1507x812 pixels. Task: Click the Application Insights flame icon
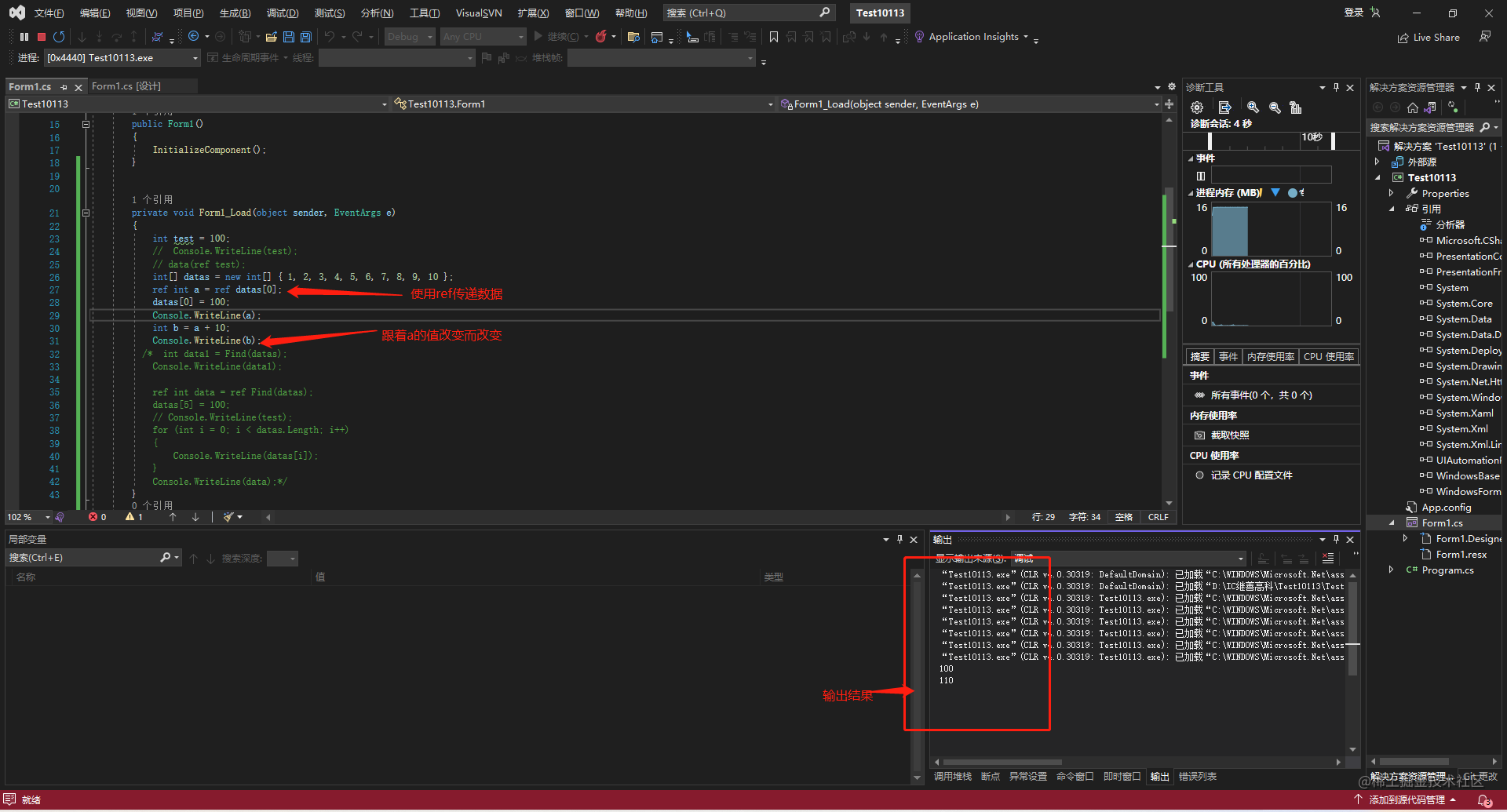pyautogui.click(x=918, y=36)
